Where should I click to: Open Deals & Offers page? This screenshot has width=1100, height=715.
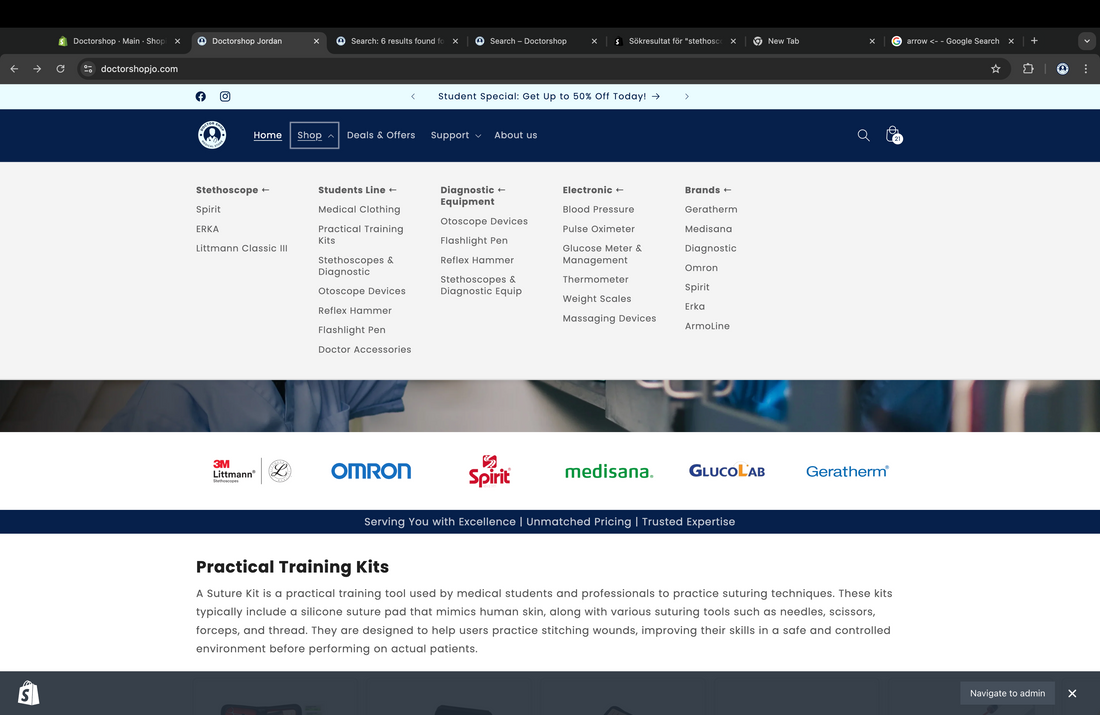pyautogui.click(x=381, y=135)
